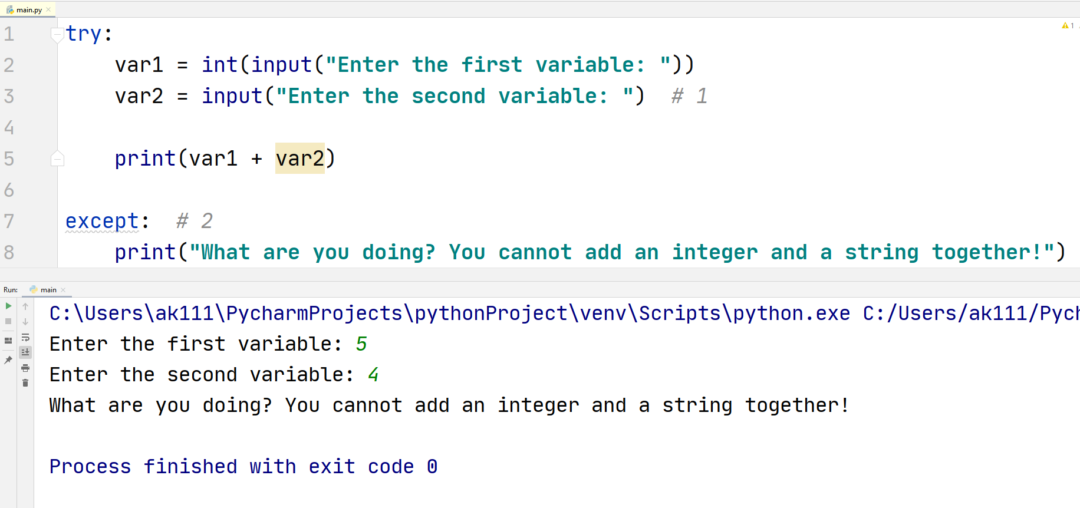
Task: Click line number 8 in the gutter
Action: [9, 251]
